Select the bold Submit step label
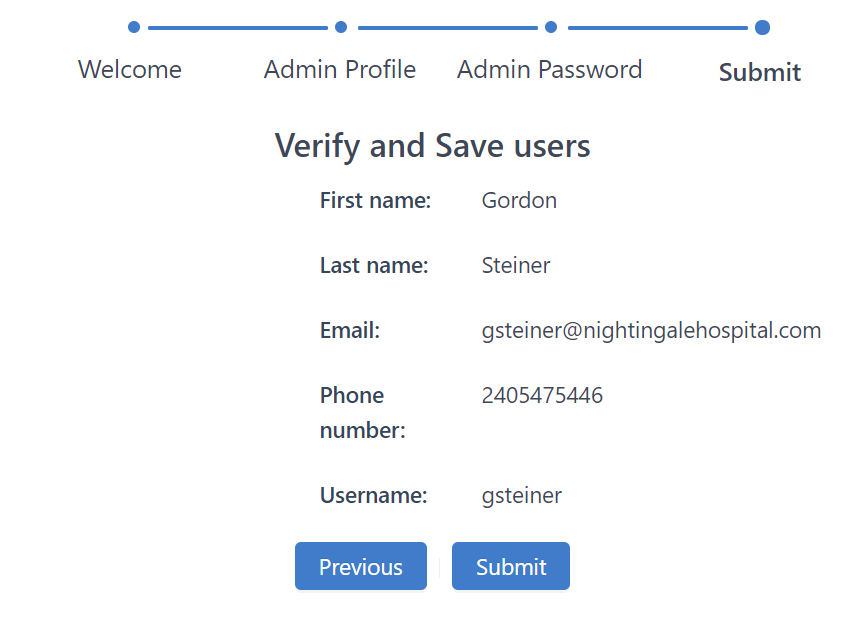 tap(760, 72)
